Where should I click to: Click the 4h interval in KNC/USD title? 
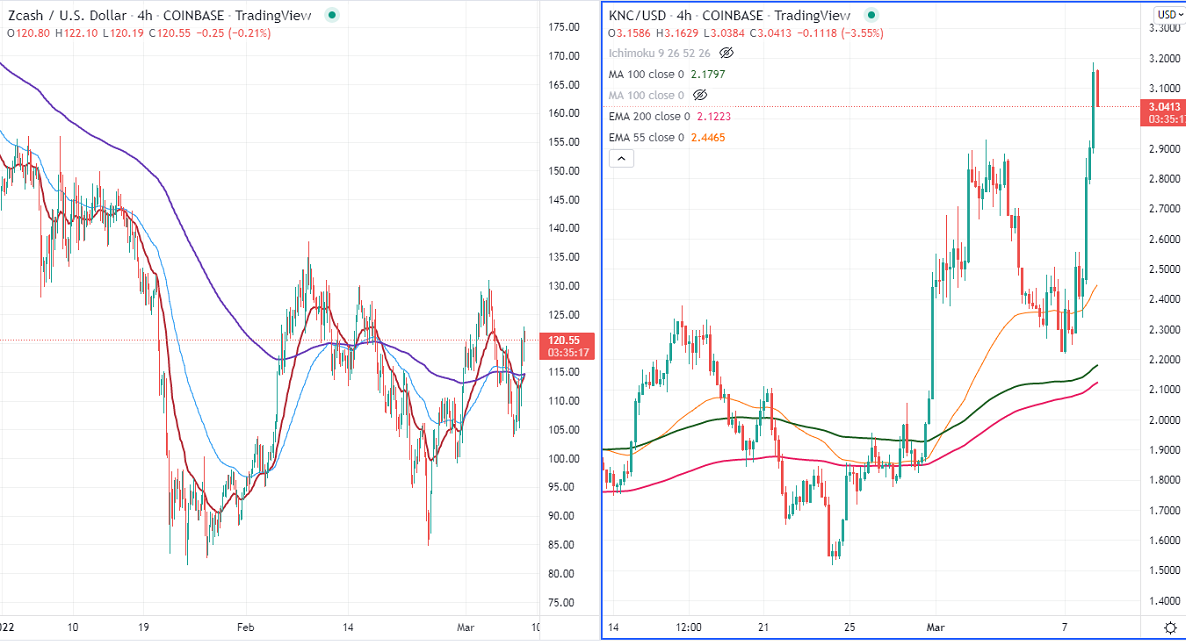[684, 15]
